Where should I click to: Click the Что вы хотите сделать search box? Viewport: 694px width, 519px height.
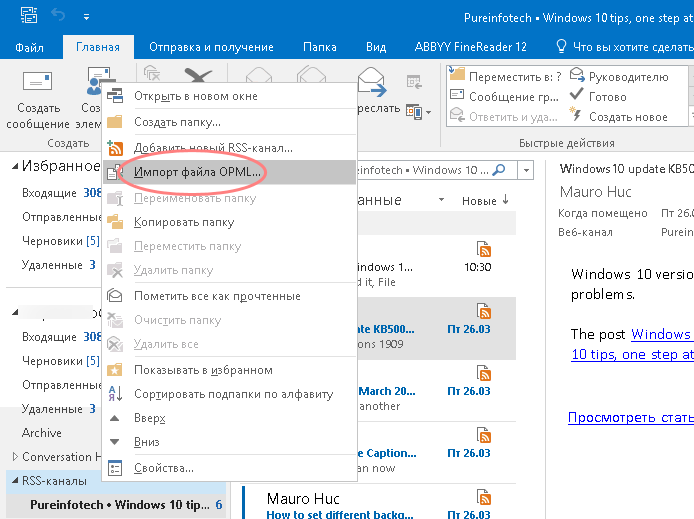click(624, 47)
